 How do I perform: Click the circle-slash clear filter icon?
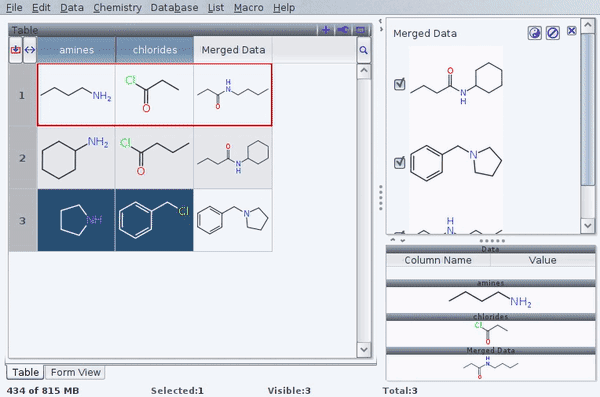coord(553,33)
